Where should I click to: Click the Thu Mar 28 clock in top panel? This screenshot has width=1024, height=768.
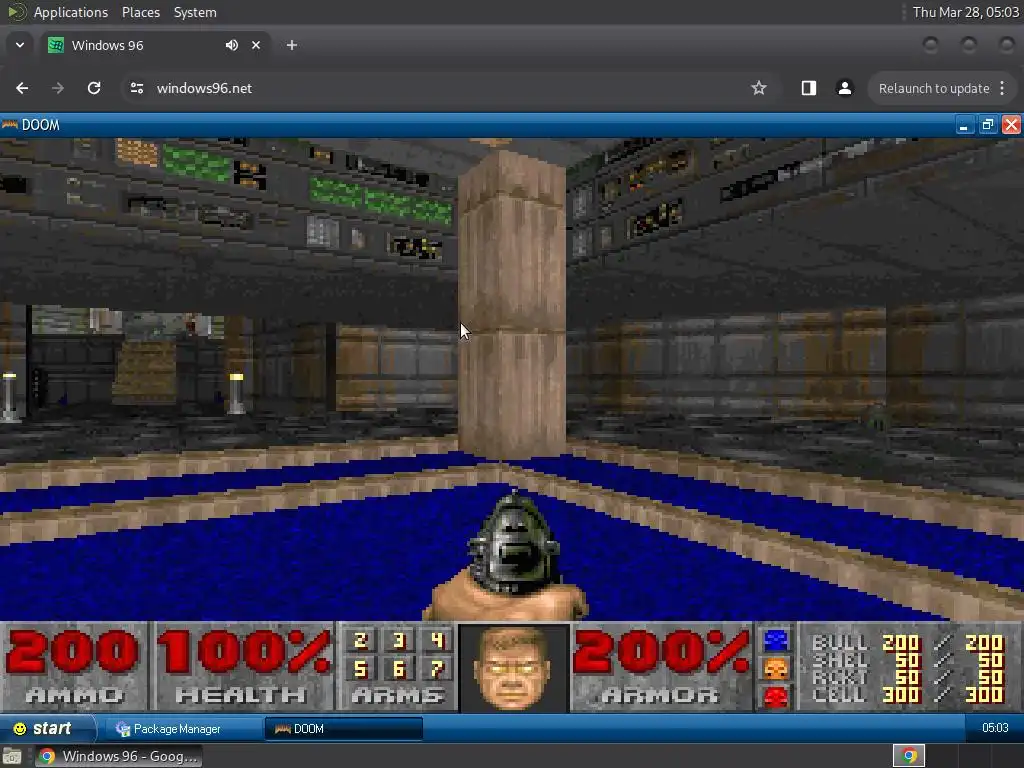pos(965,12)
